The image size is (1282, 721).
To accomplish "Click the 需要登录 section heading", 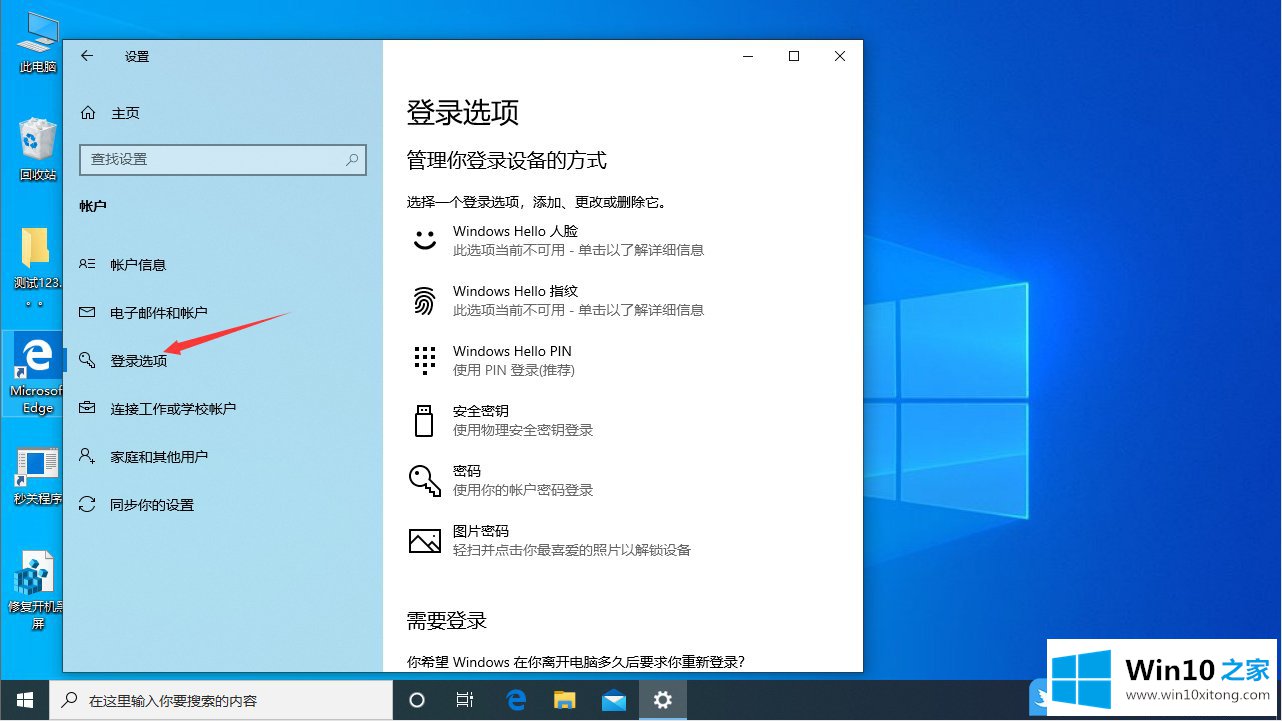I will (447, 620).
